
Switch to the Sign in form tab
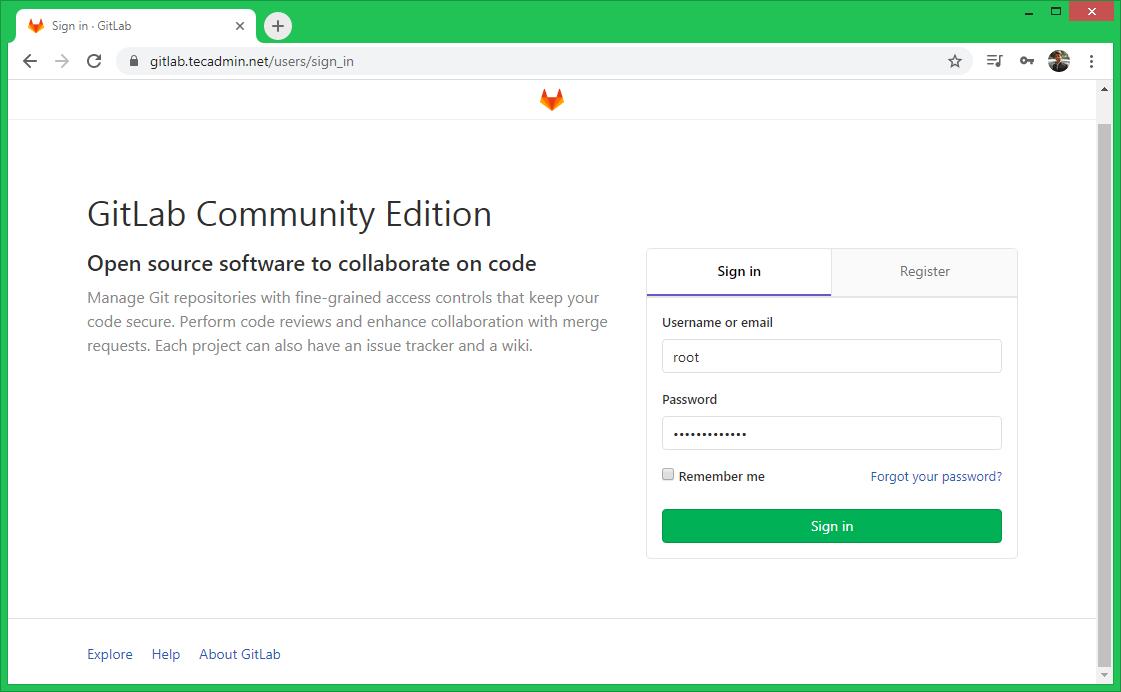point(739,272)
